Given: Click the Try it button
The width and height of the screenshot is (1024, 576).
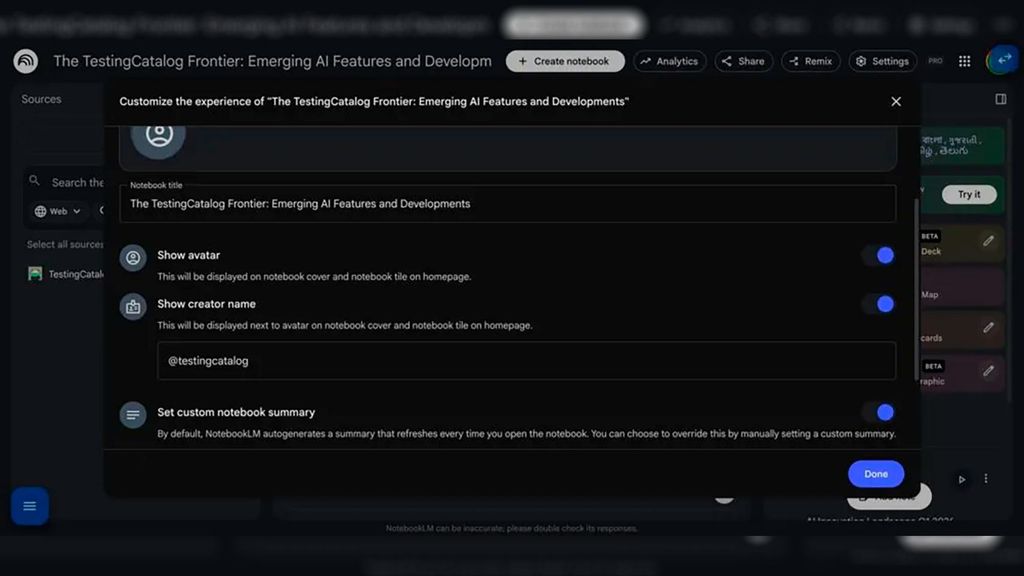Looking at the screenshot, I should [969, 195].
